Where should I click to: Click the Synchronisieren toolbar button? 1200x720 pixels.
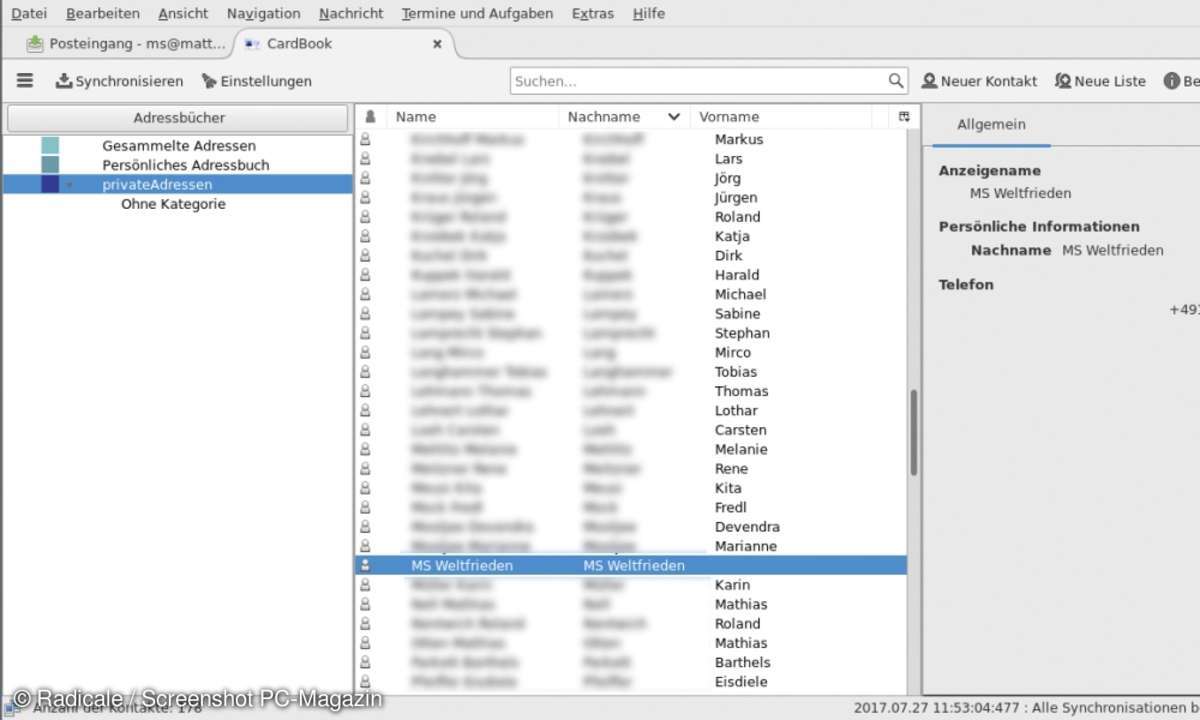click(119, 81)
